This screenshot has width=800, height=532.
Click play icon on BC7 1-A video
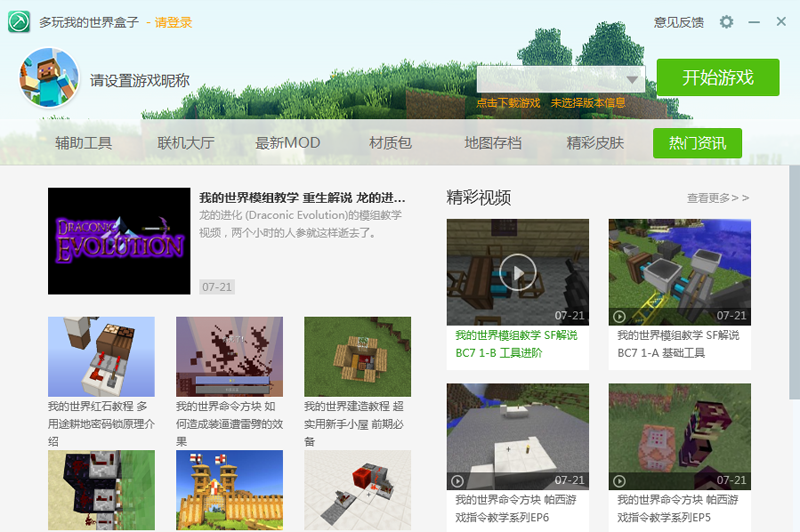pyautogui.click(x=619, y=317)
